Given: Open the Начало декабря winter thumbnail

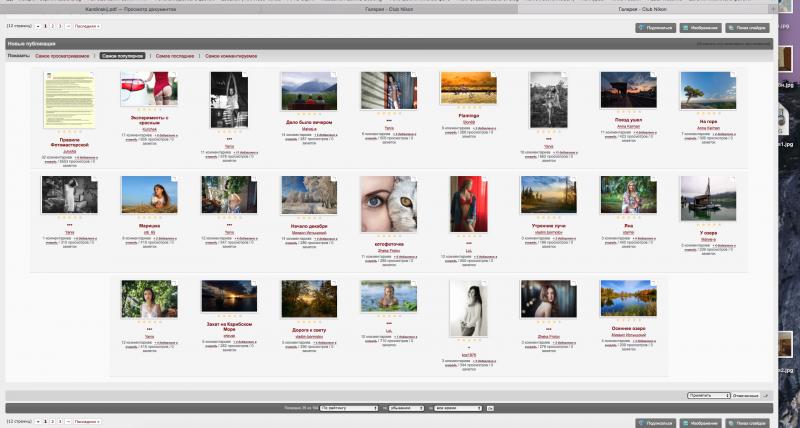Looking at the screenshot, I should click(x=309, y=195).
